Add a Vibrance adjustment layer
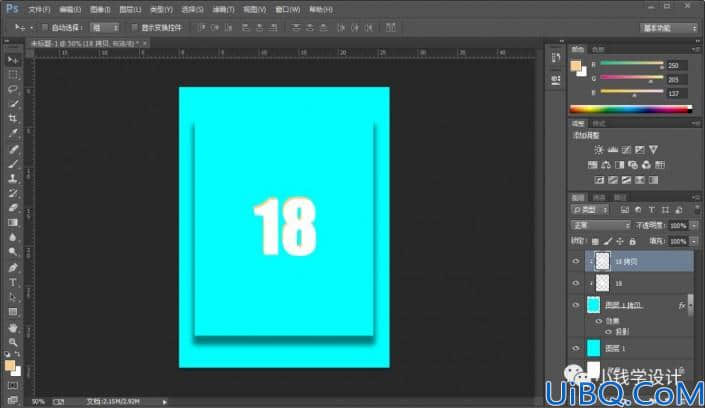 pyautogui.click(x=653, y=150)
